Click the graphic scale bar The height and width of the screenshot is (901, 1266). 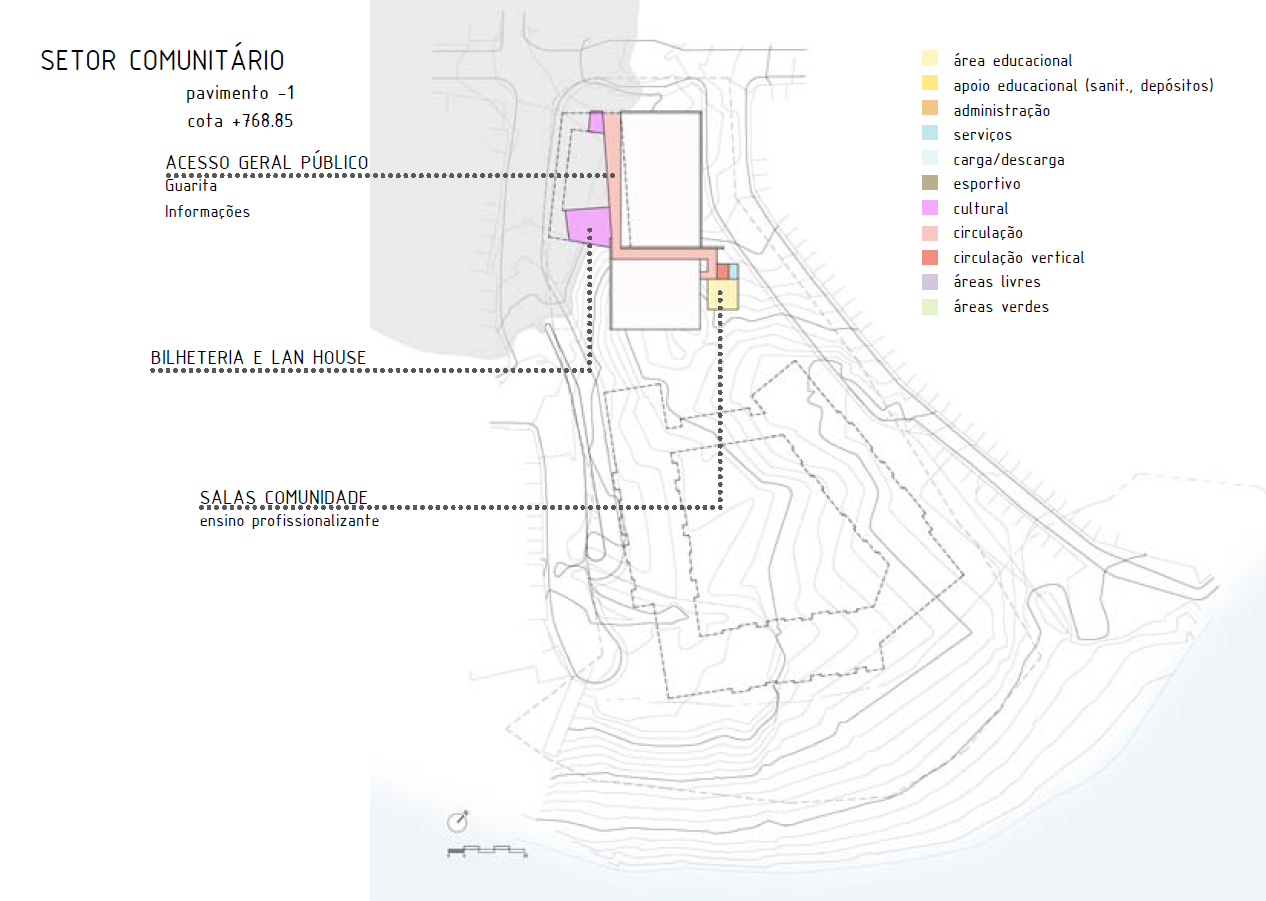487,851
